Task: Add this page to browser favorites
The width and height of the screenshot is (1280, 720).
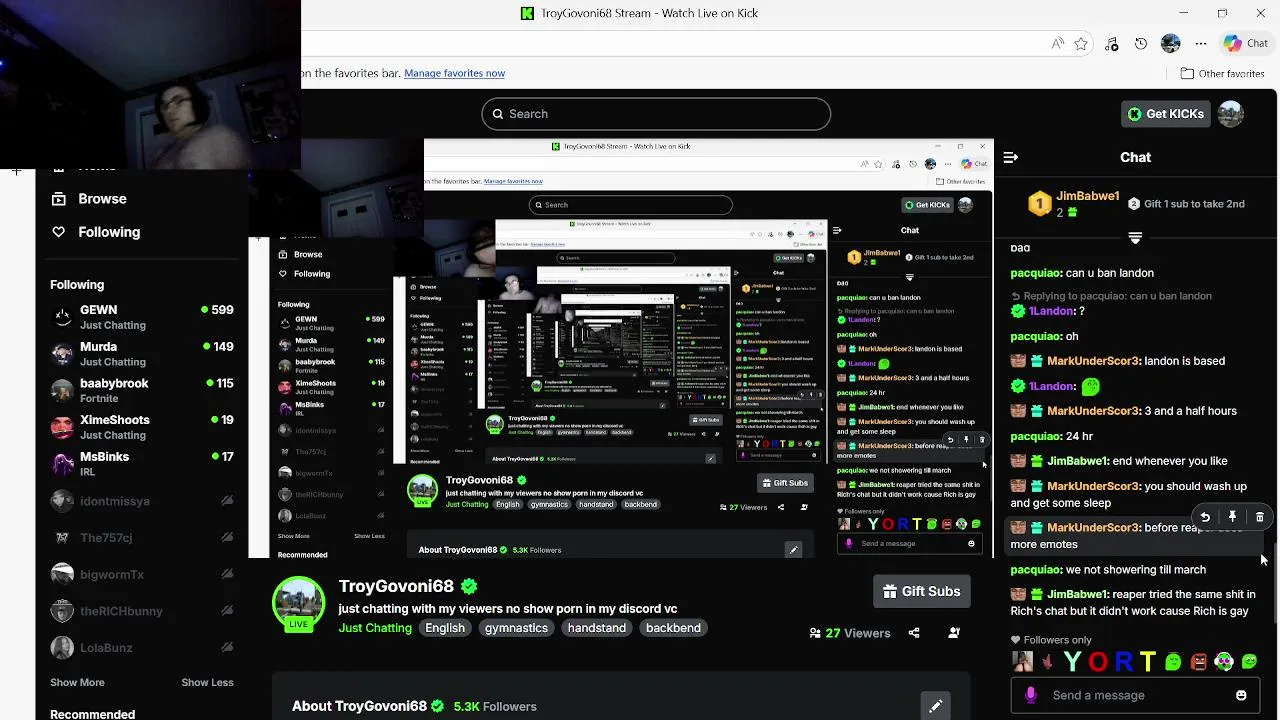Action: pyautogui.click(x=1081, y=44)
